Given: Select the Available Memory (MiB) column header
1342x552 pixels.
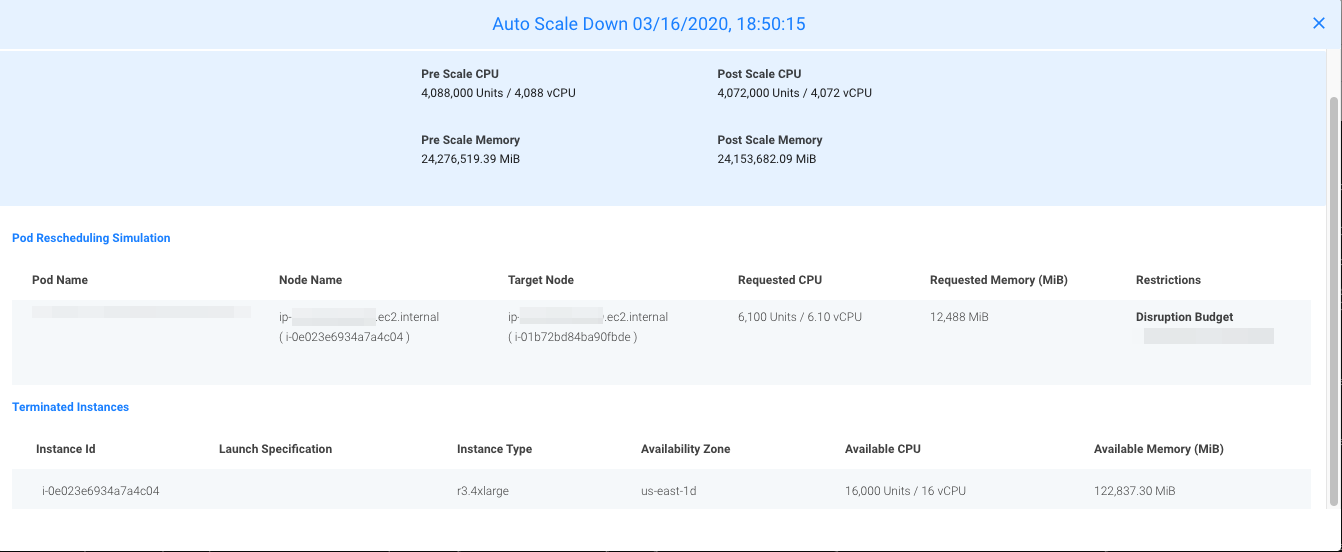Looking at the screenshot, I should pos(1158,449).
